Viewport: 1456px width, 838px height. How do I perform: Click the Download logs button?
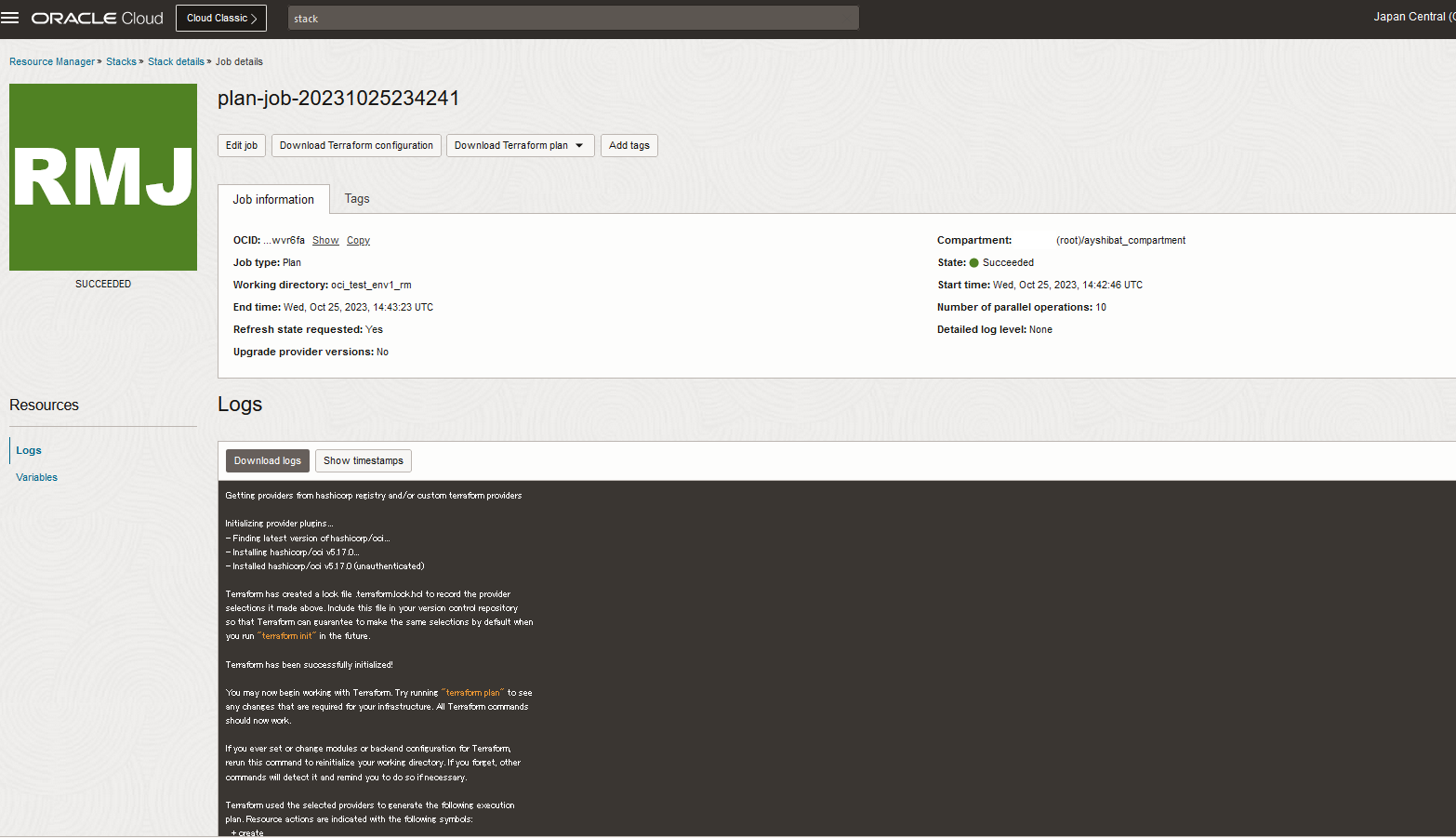[268, 460]
